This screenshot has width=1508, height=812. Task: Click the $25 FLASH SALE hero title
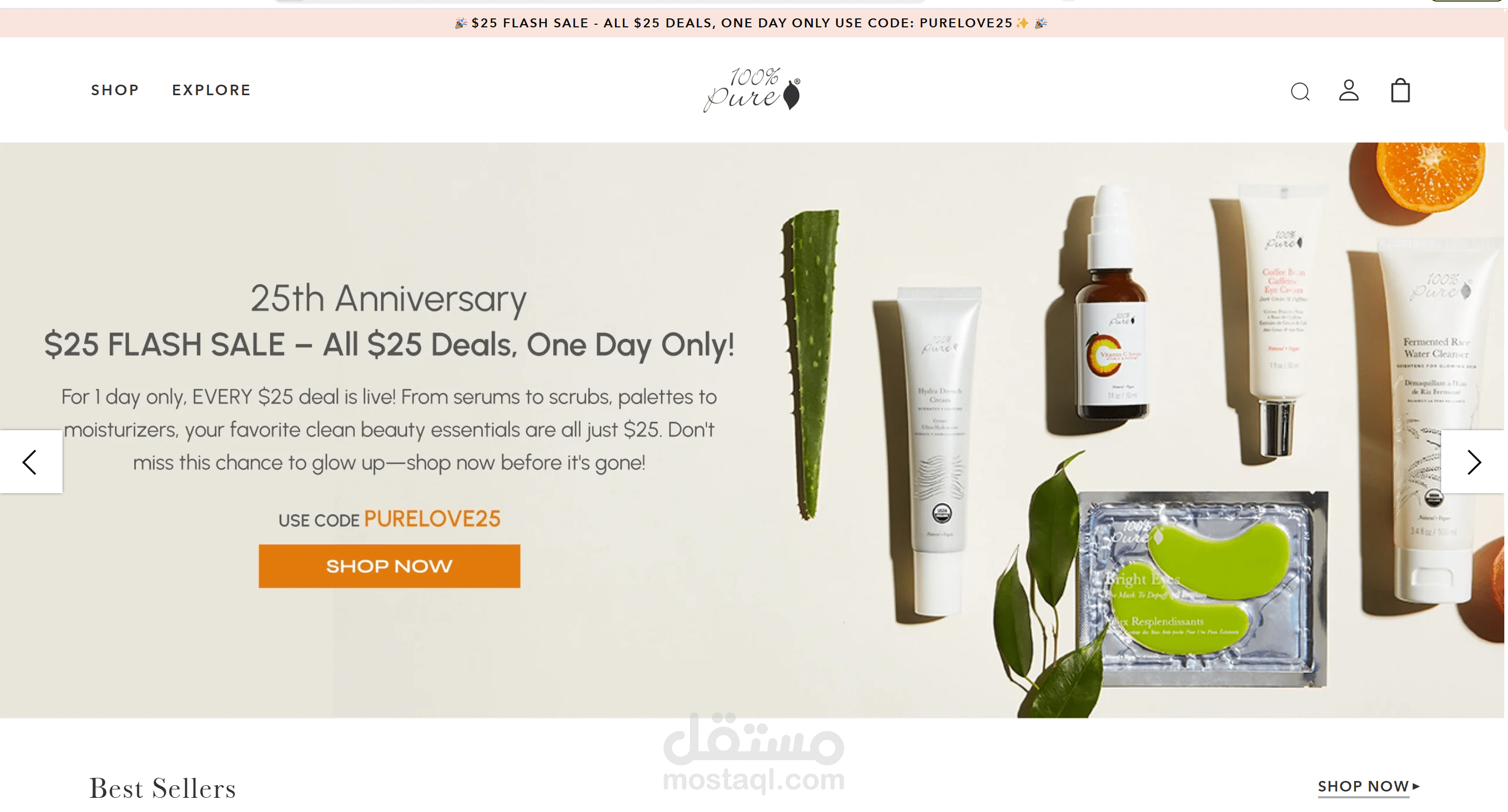(x=389, y=344)
